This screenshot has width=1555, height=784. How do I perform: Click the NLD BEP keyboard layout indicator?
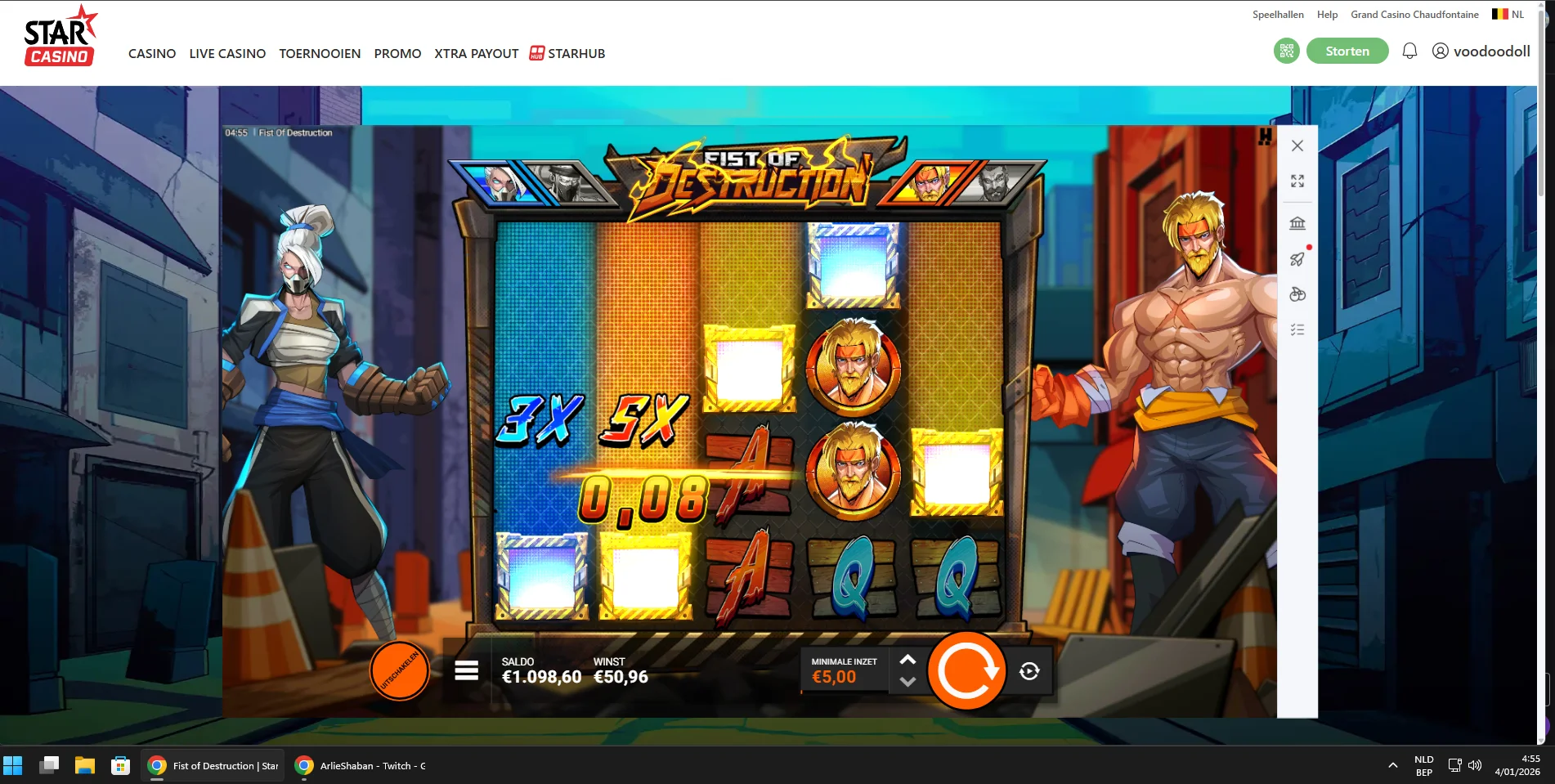pos(1424,765)
